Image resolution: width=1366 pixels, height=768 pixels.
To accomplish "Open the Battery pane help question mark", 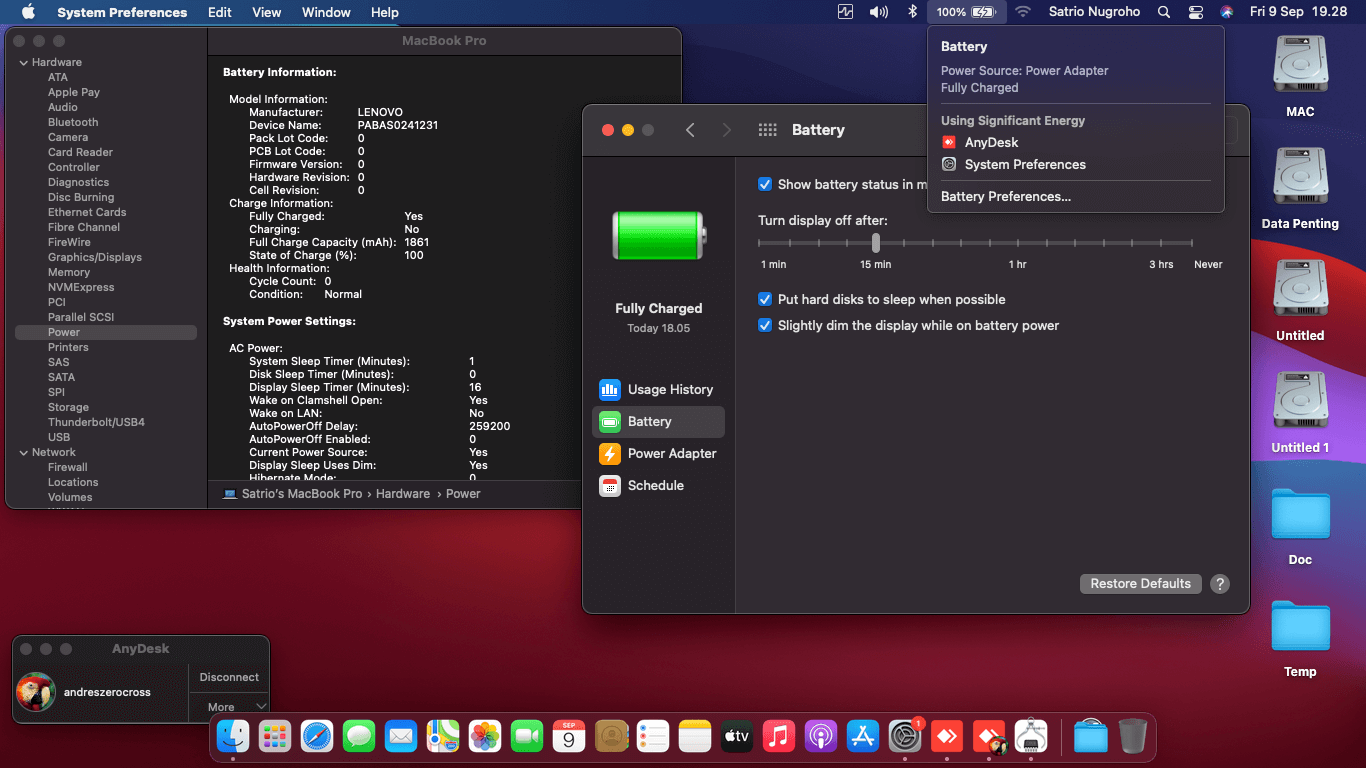I will click(x=1219, y=584).
